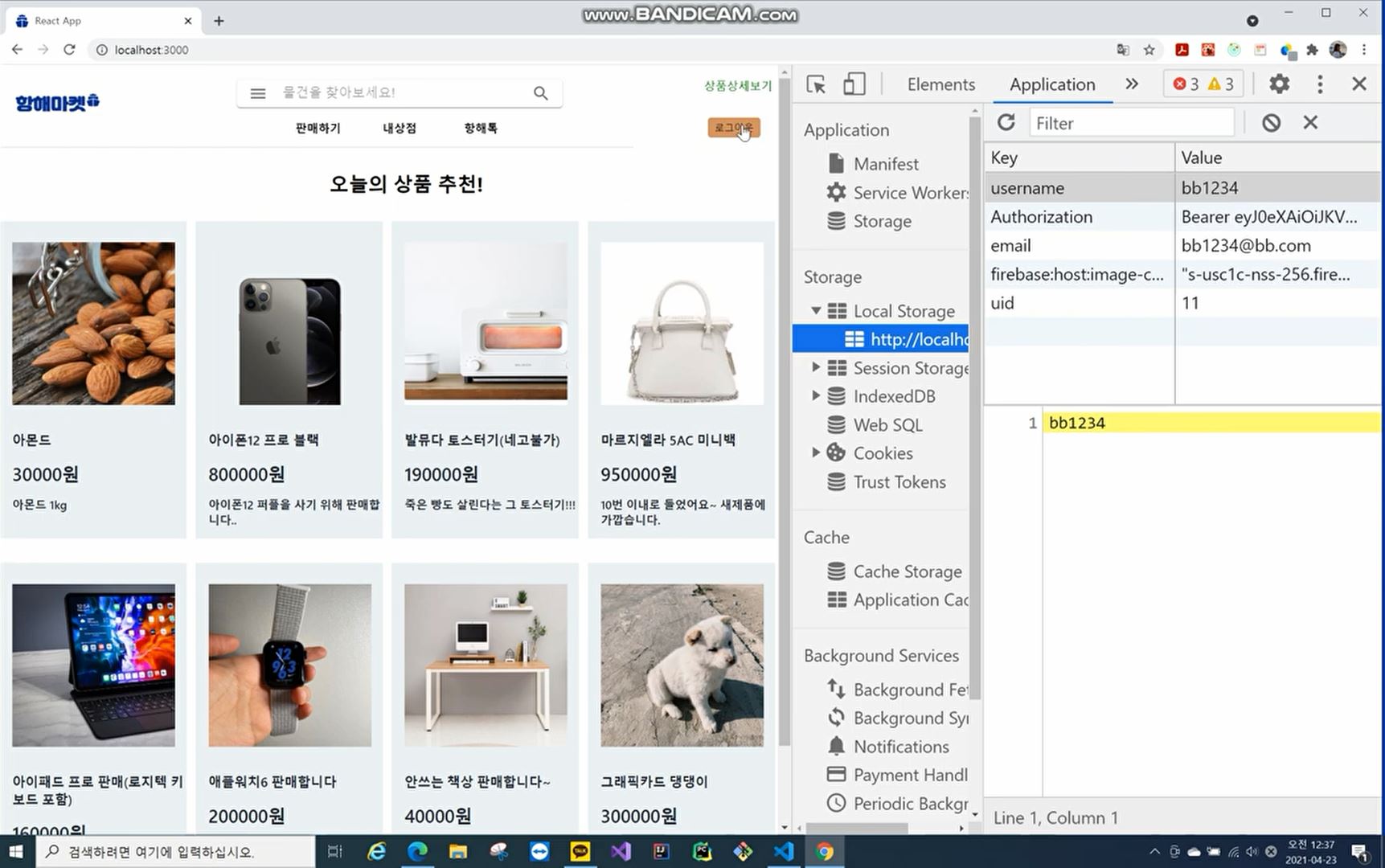Expand the Cookies node
Viewport: 1385px width, 868px height.
click(816, 452)
